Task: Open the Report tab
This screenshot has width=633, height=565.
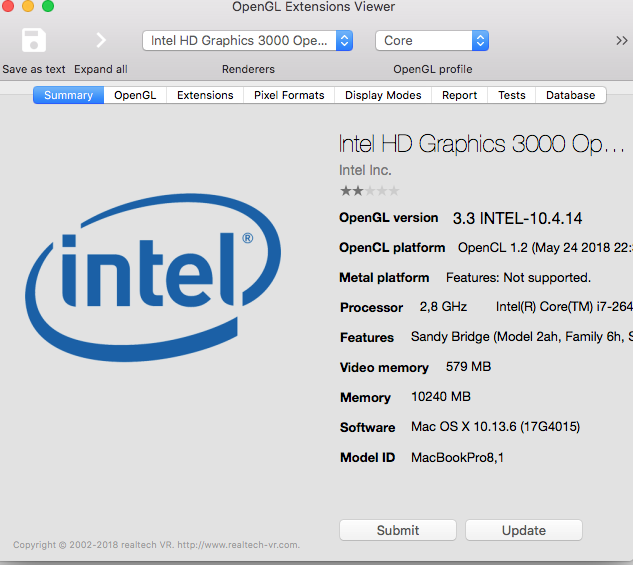Action: [459, 95]
